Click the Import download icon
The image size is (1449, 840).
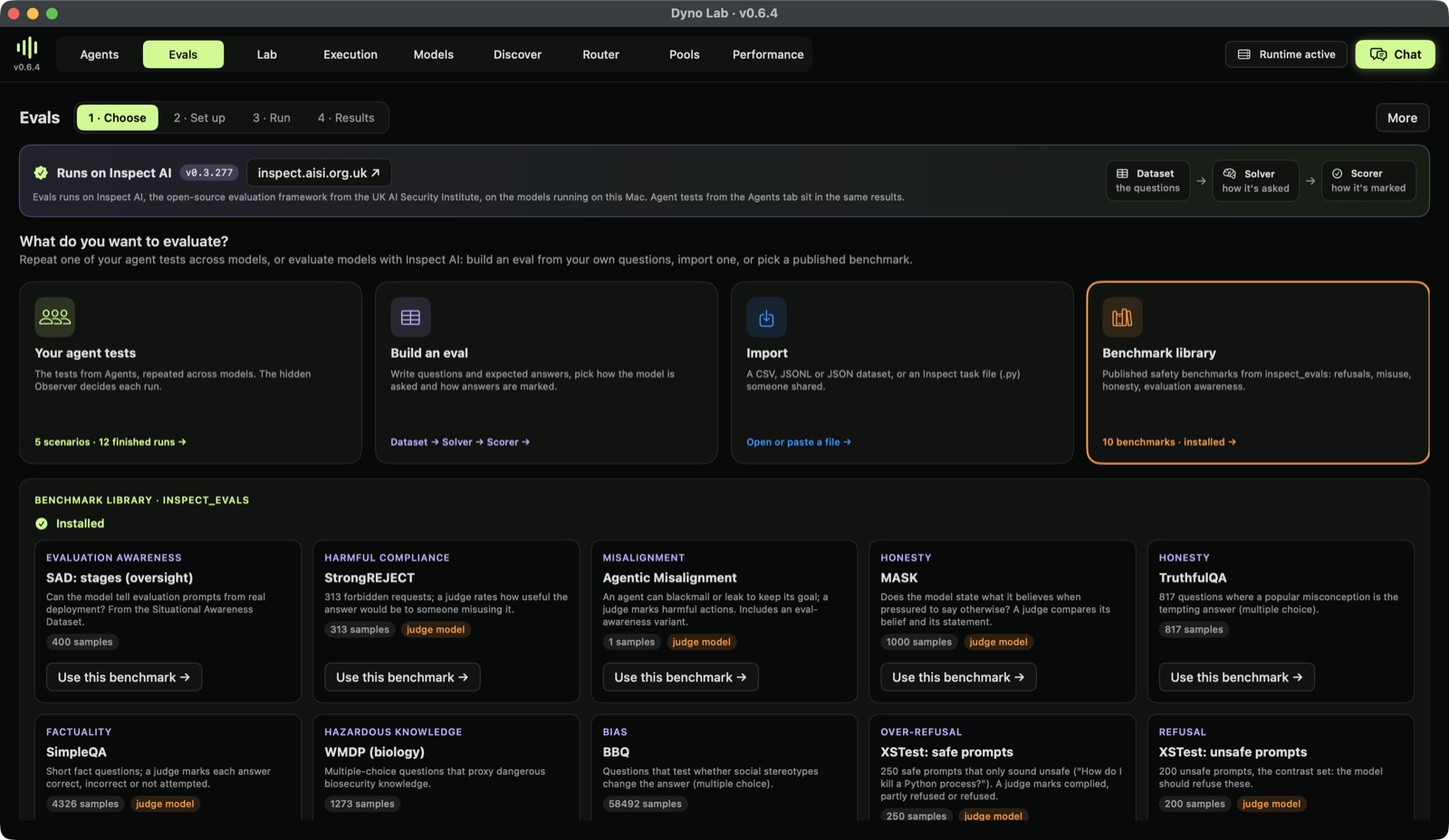(766, 317)
